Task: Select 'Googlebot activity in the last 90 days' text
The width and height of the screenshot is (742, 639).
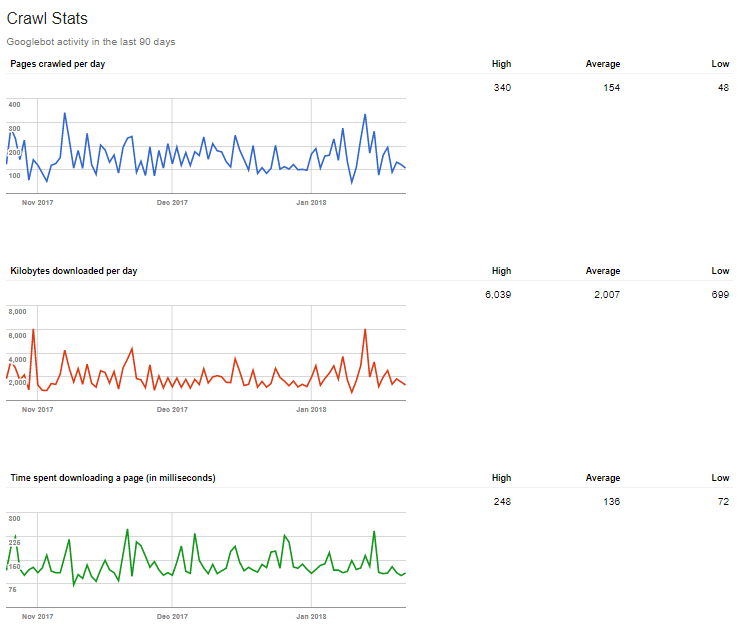Action: coord(91,42)
